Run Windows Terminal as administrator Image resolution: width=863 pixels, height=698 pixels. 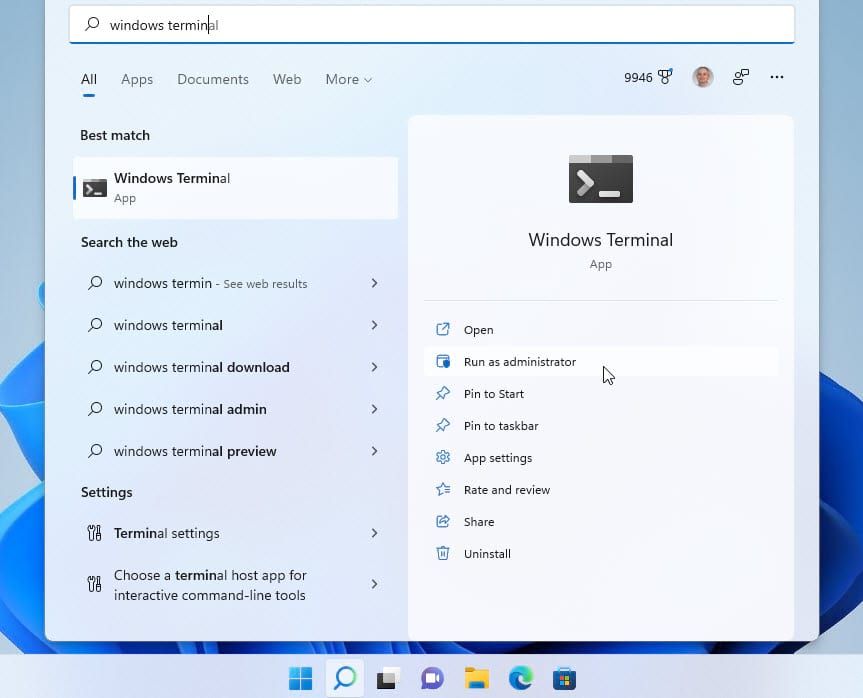tap(519, 361)
